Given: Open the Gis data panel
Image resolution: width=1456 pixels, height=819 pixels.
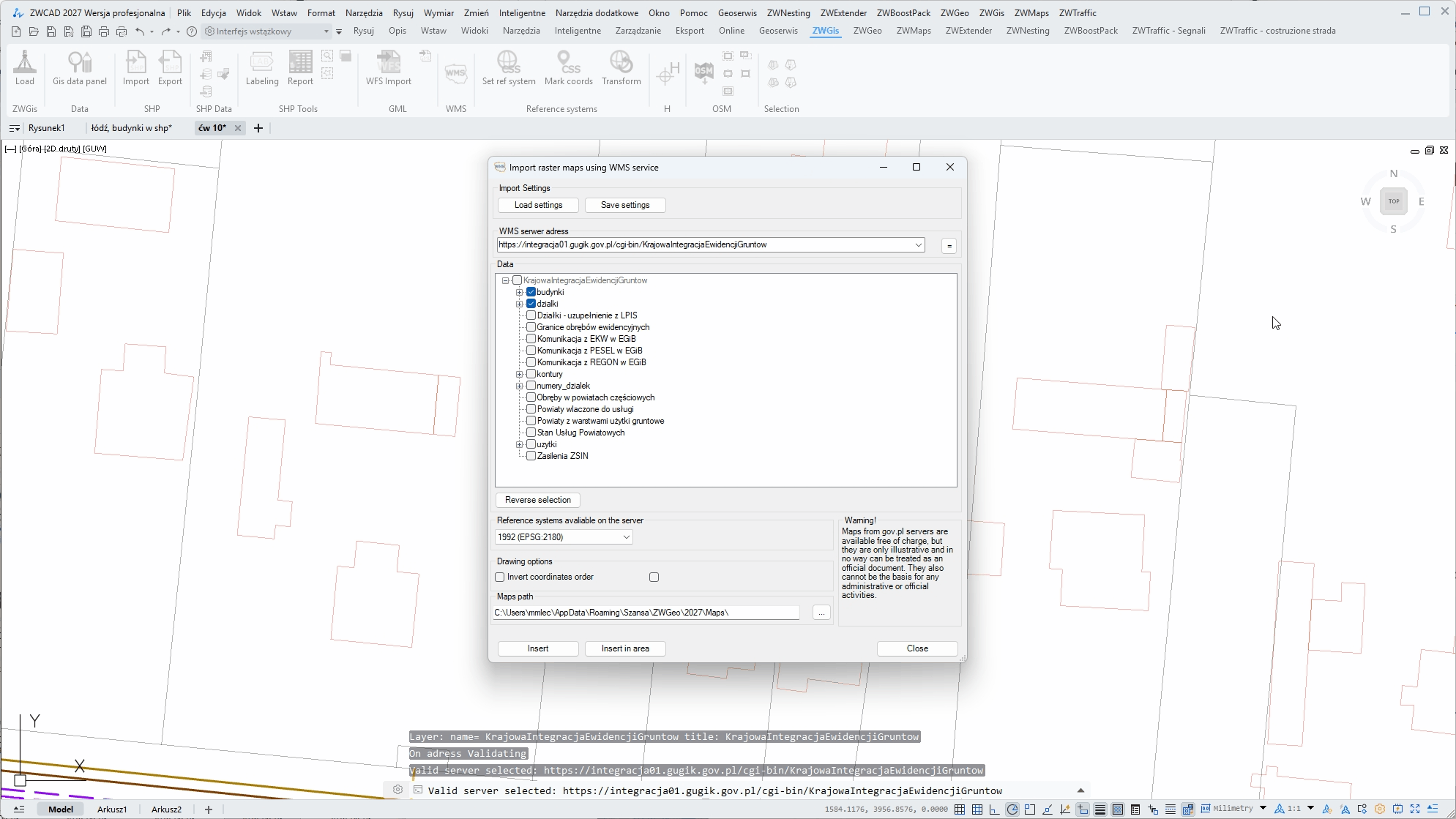Looking at the screenshot, I should click(x=80, y=67).
